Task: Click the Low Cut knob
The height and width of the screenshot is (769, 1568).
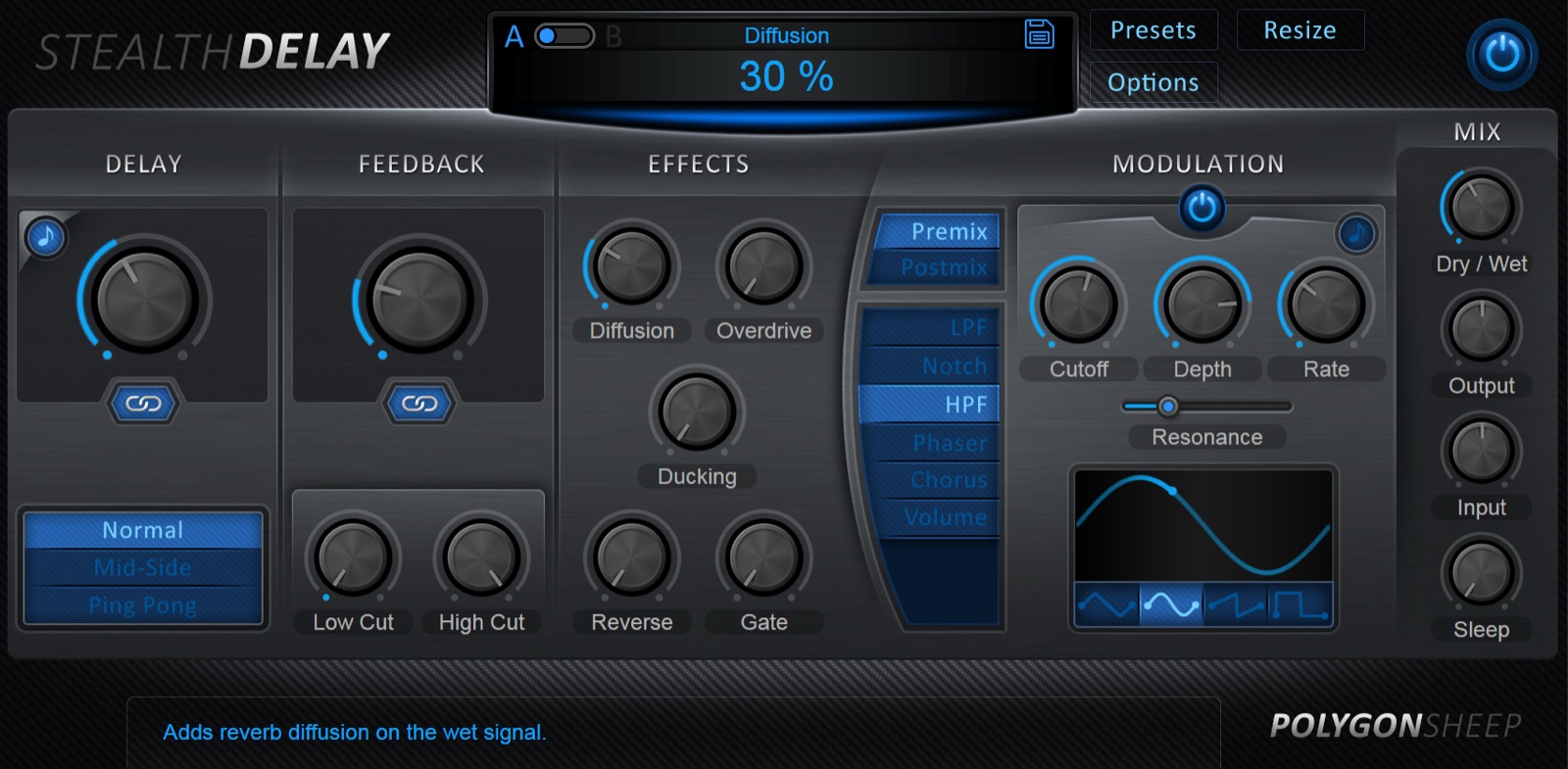Action: [353, 556]
